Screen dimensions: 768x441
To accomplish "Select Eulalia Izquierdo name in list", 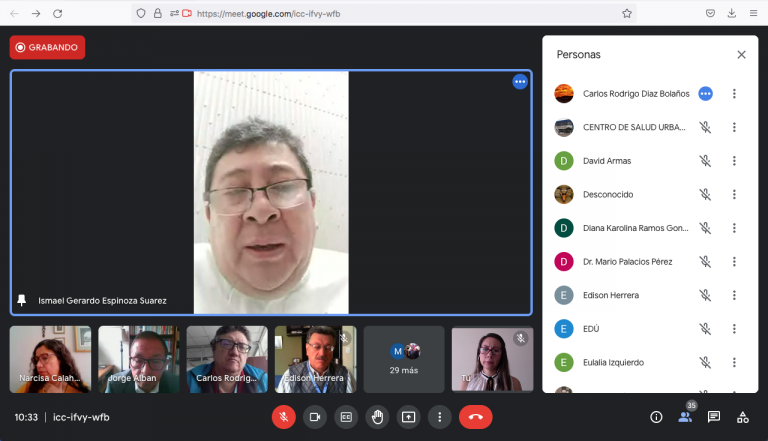I will (613, 363).
